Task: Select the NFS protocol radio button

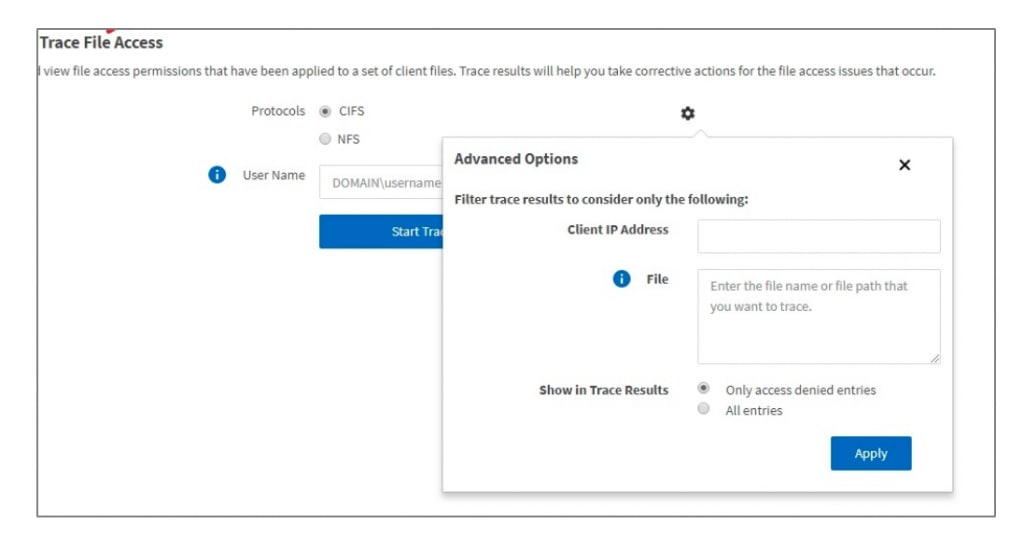Action: point(325,140)
